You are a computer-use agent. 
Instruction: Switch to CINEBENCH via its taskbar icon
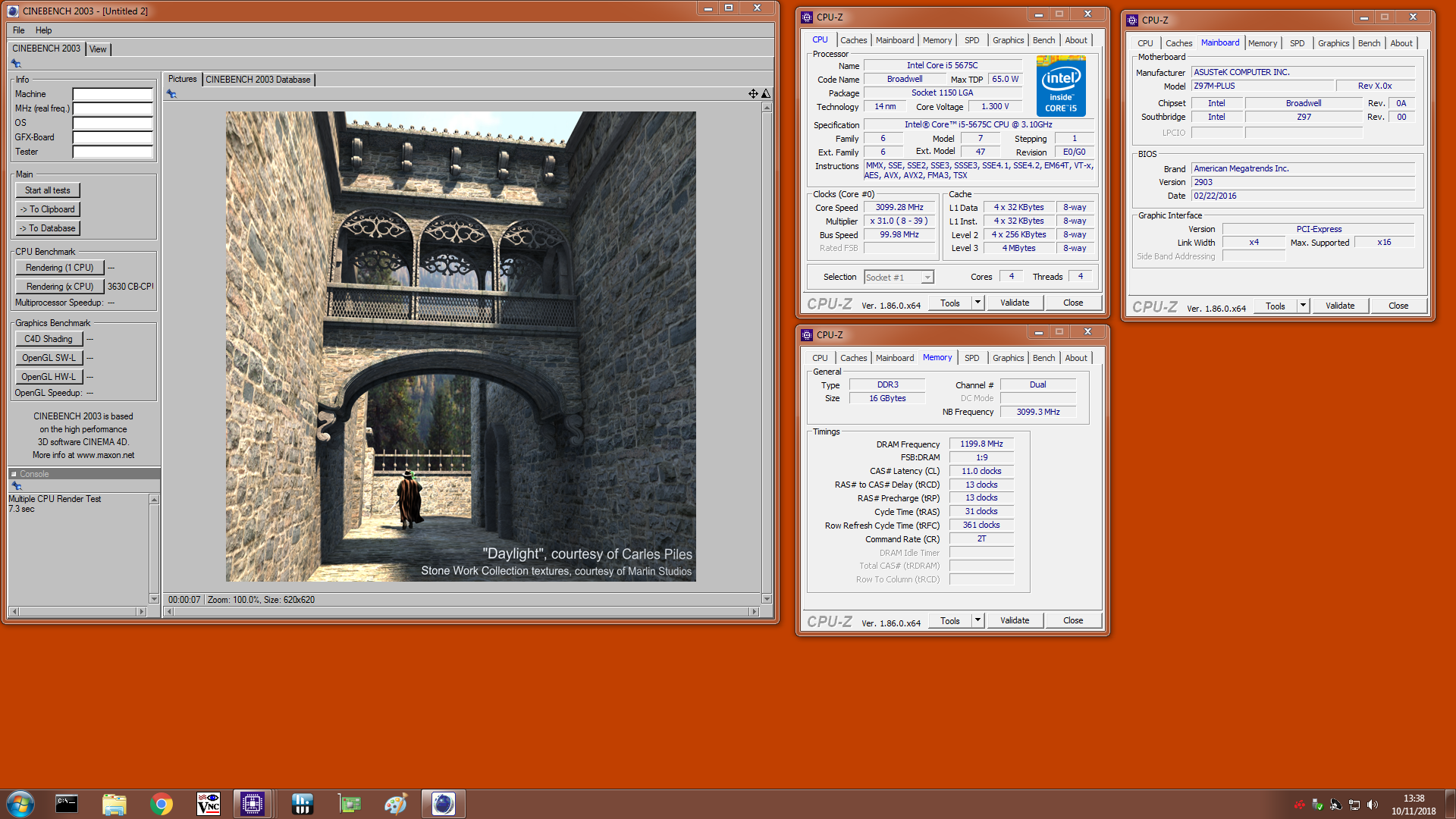pos(444,804)
